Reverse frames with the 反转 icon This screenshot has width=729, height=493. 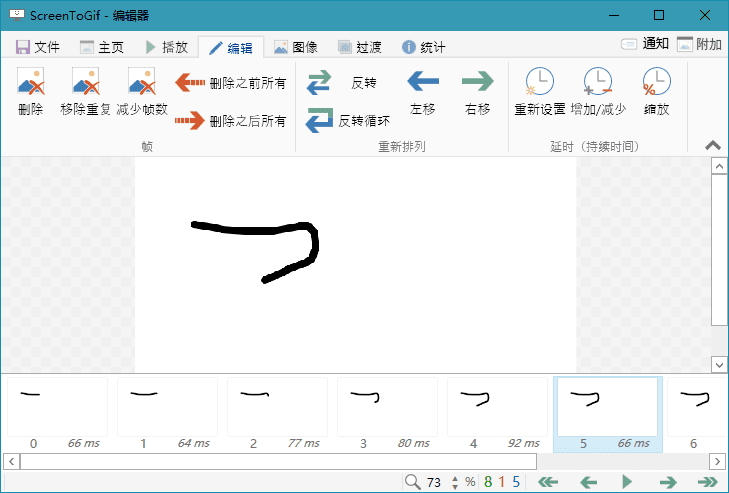pyautogui.click(x=342, y=82)
